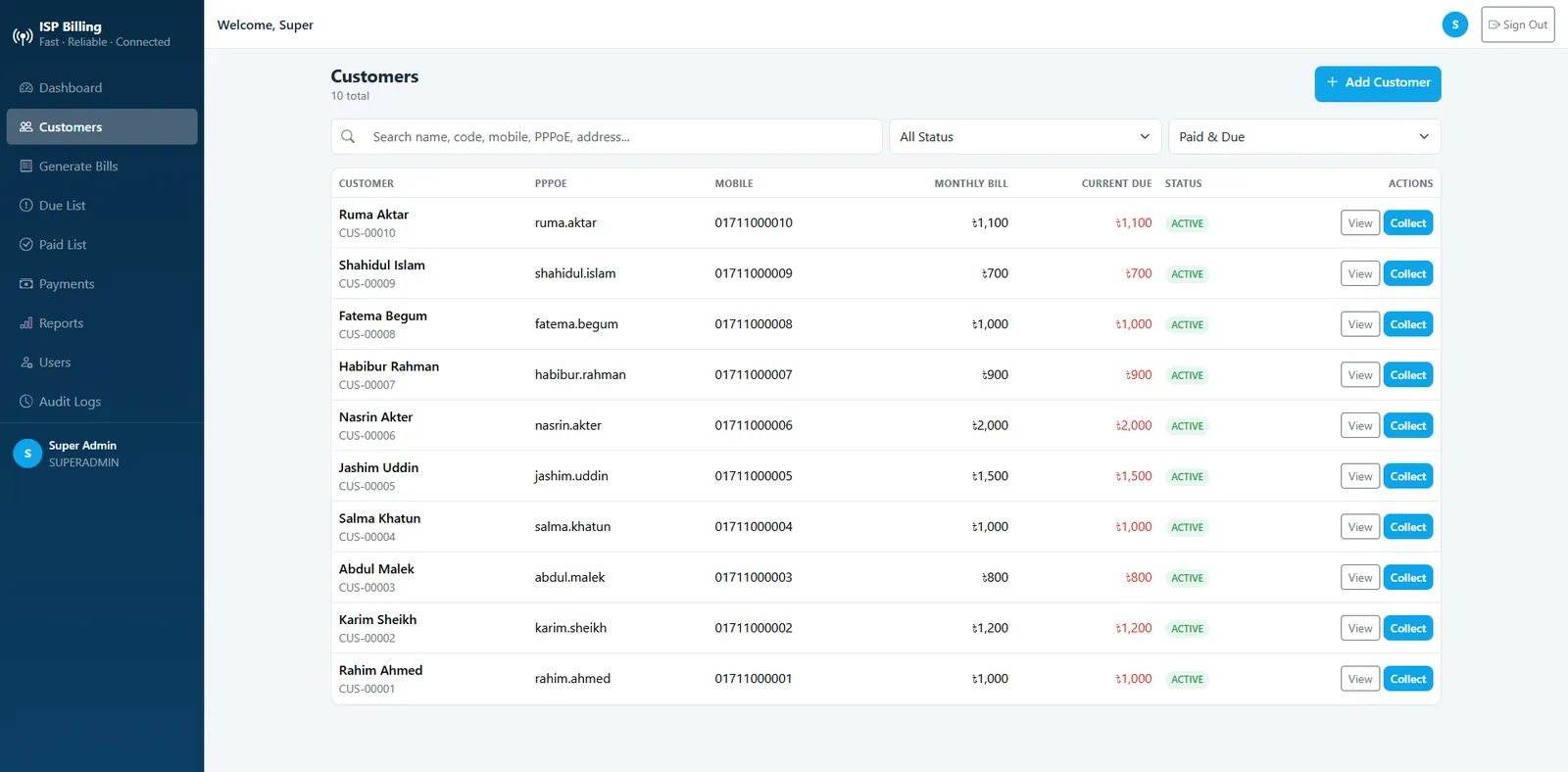Click the Add Customer button
Viewport: 1568px width, 772px height.
coord(1378,83)
